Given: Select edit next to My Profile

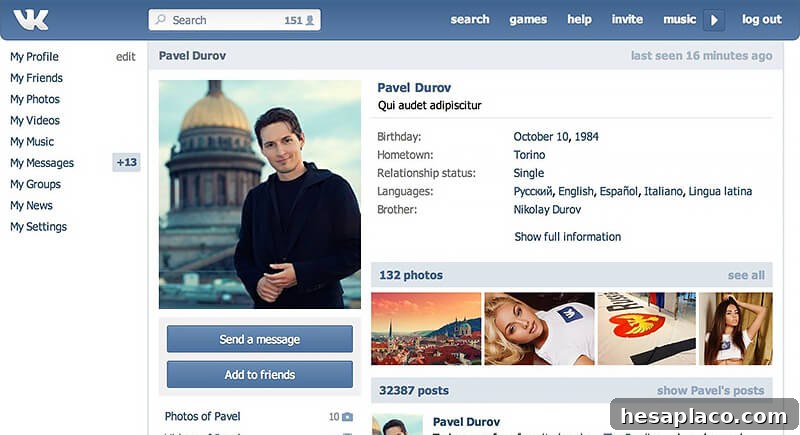Looking at the screenshot, I should (126, 57).
